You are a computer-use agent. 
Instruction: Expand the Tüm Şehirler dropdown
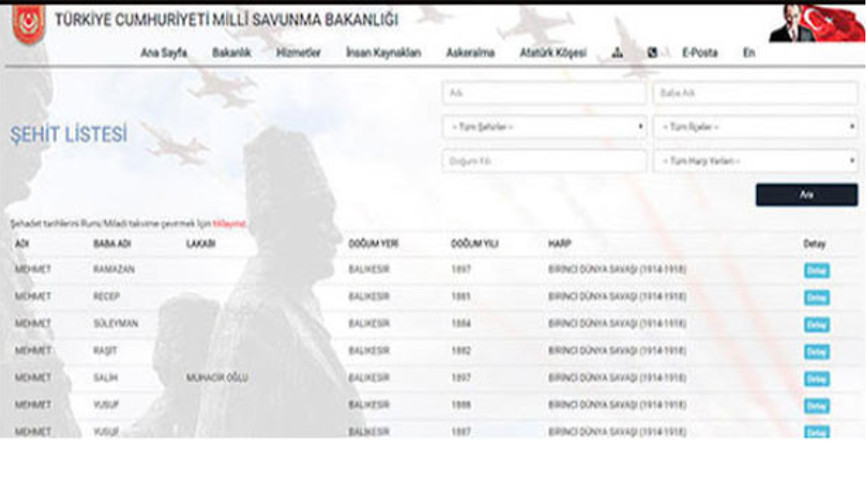click(544, 127)
